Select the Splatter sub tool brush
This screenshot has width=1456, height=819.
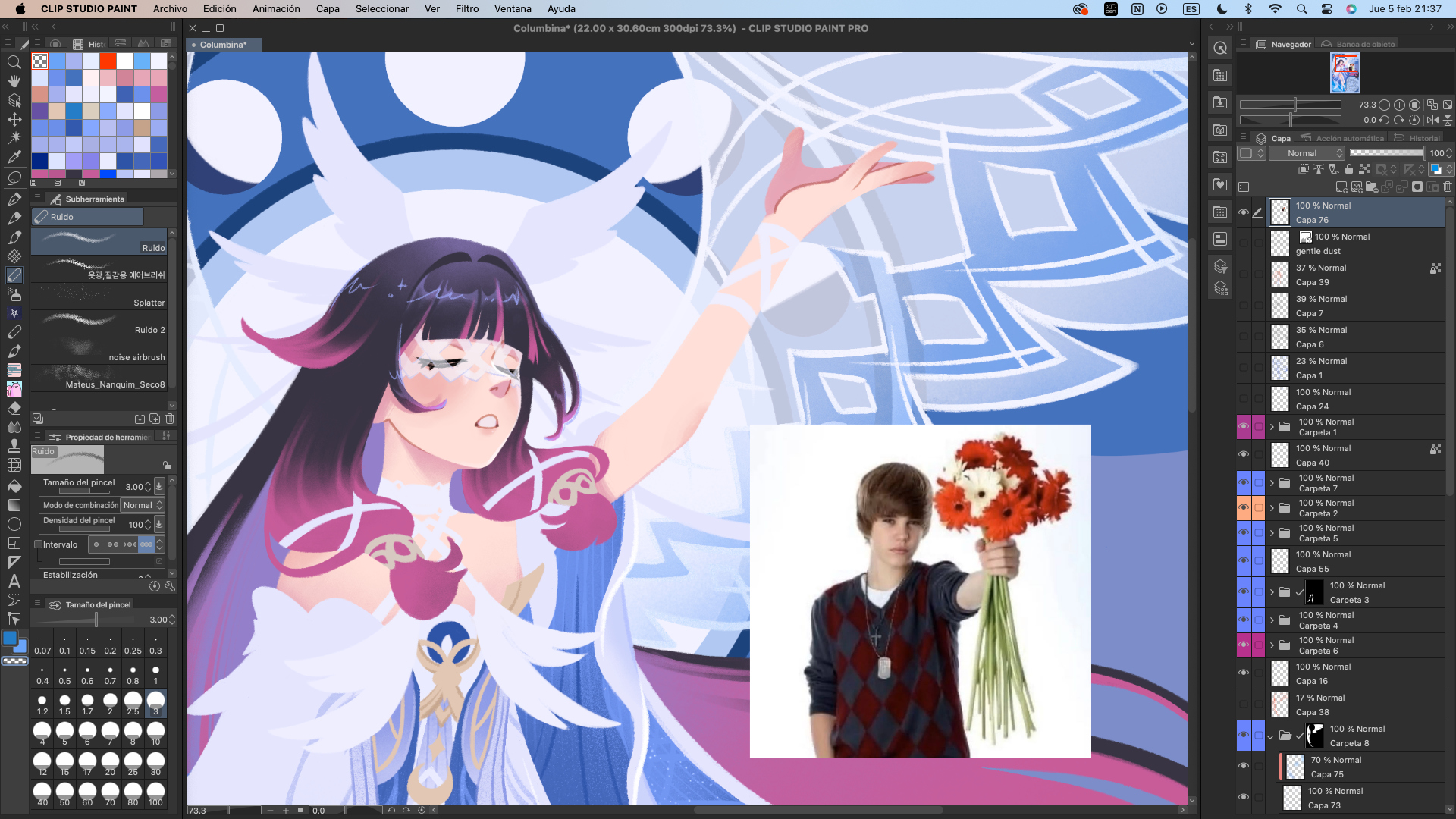[99, 296]
